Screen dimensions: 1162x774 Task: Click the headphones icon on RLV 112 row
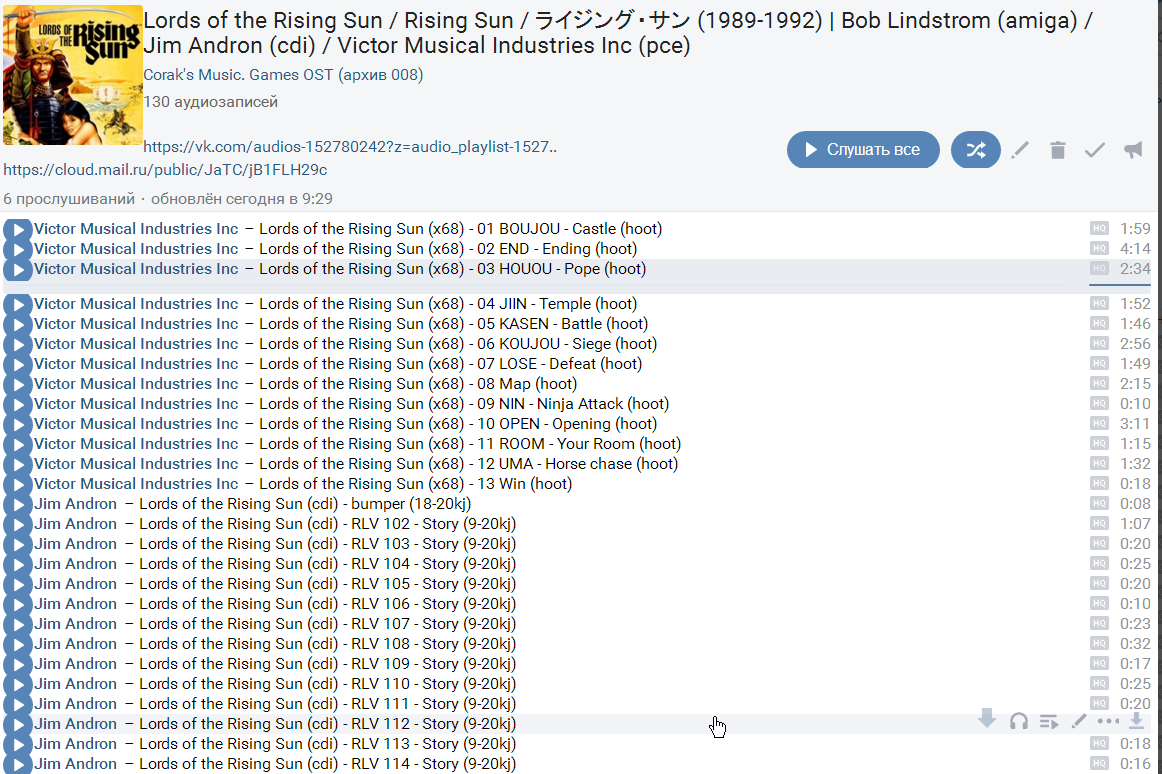coord(1019,721)
